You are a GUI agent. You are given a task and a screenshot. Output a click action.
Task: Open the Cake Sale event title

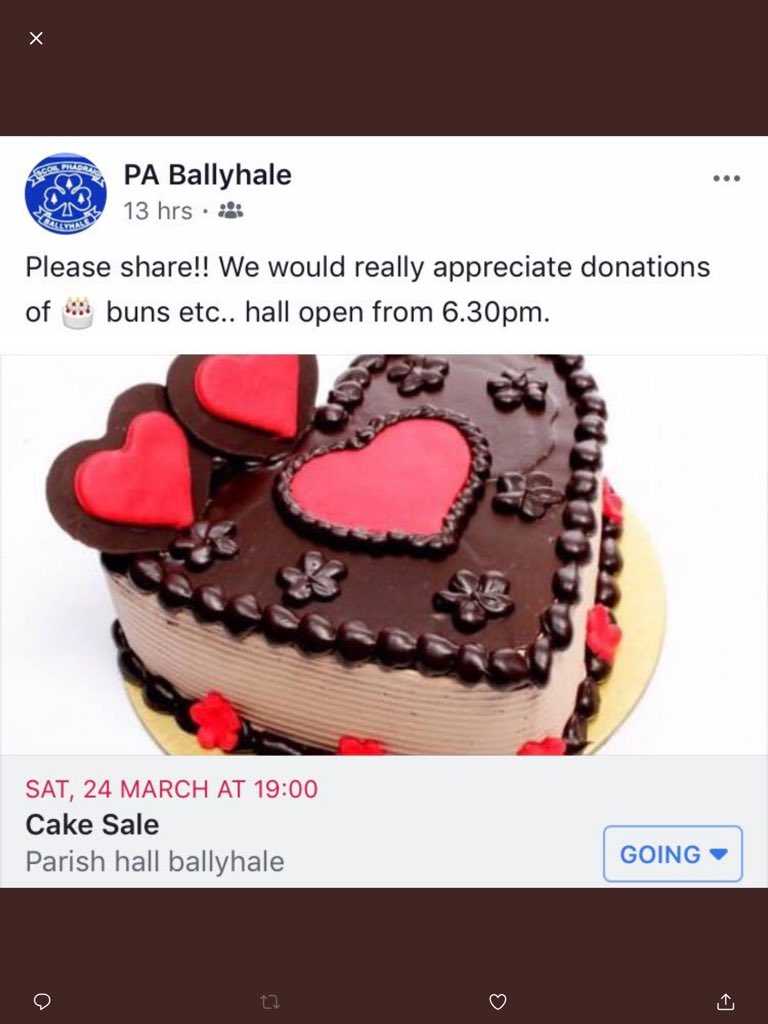pyautogui.click(x=92, y=825)
